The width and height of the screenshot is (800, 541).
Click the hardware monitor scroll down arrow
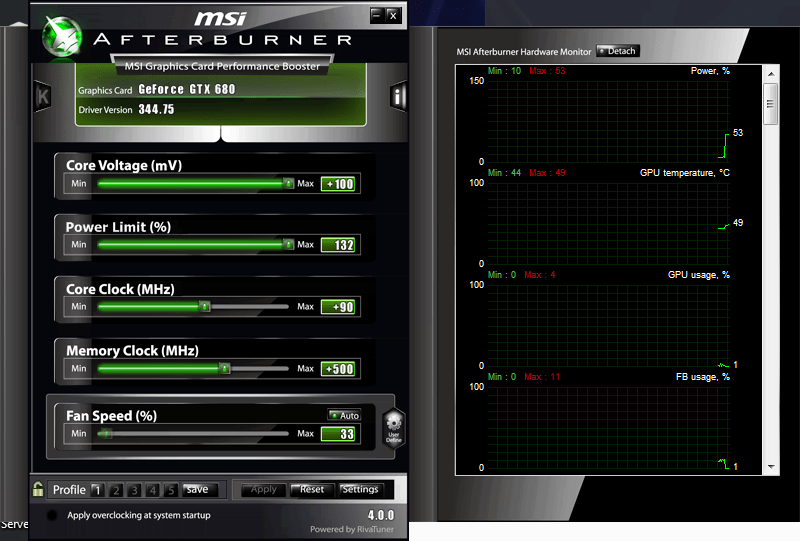[771, 466]
